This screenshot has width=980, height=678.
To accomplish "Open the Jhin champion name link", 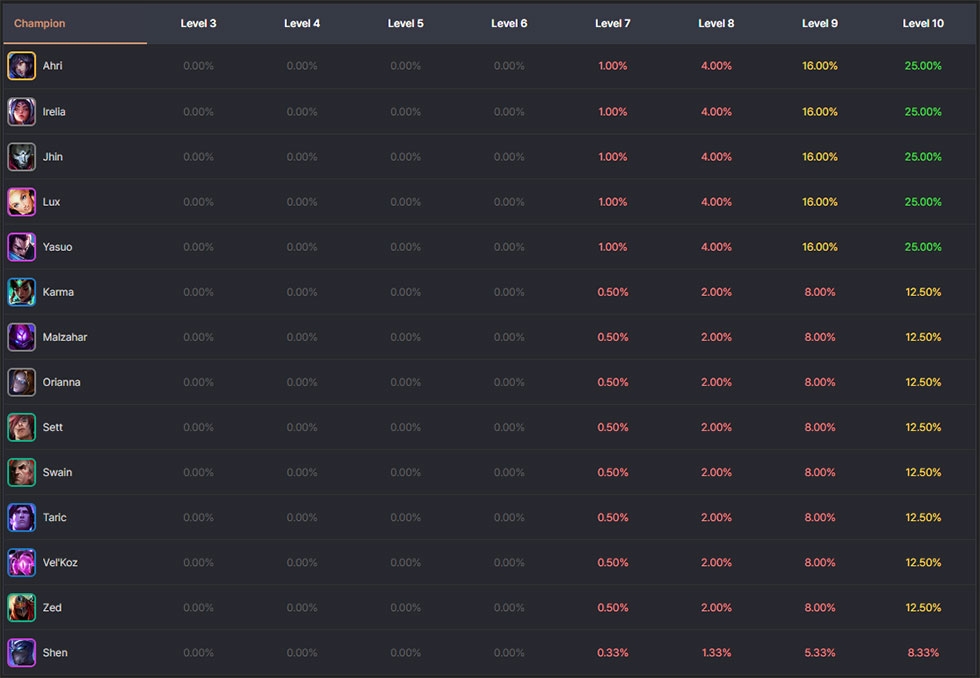I will 52,157.
